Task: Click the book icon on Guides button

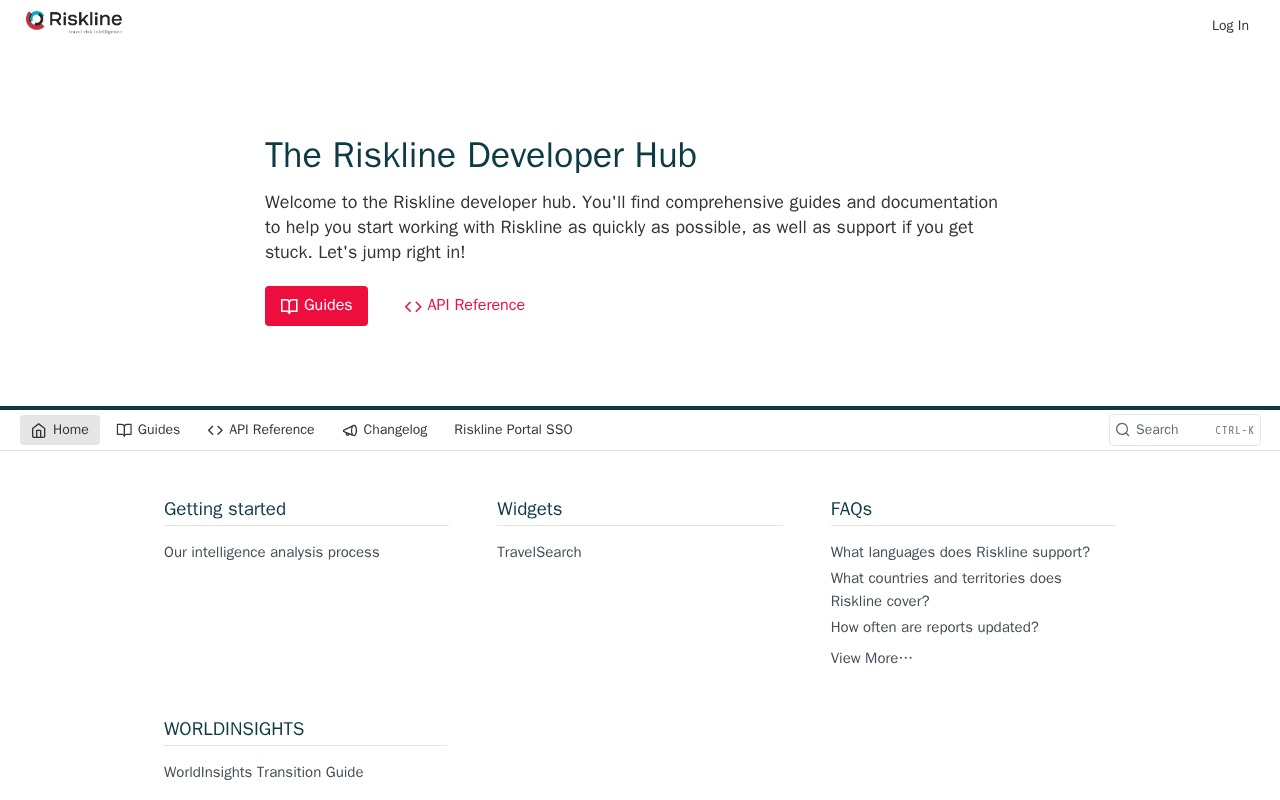Action: click(289, 306)
